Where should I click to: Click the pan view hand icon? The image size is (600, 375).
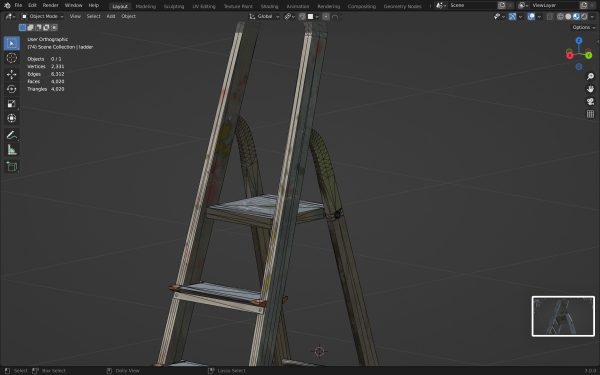click(590, 89)
